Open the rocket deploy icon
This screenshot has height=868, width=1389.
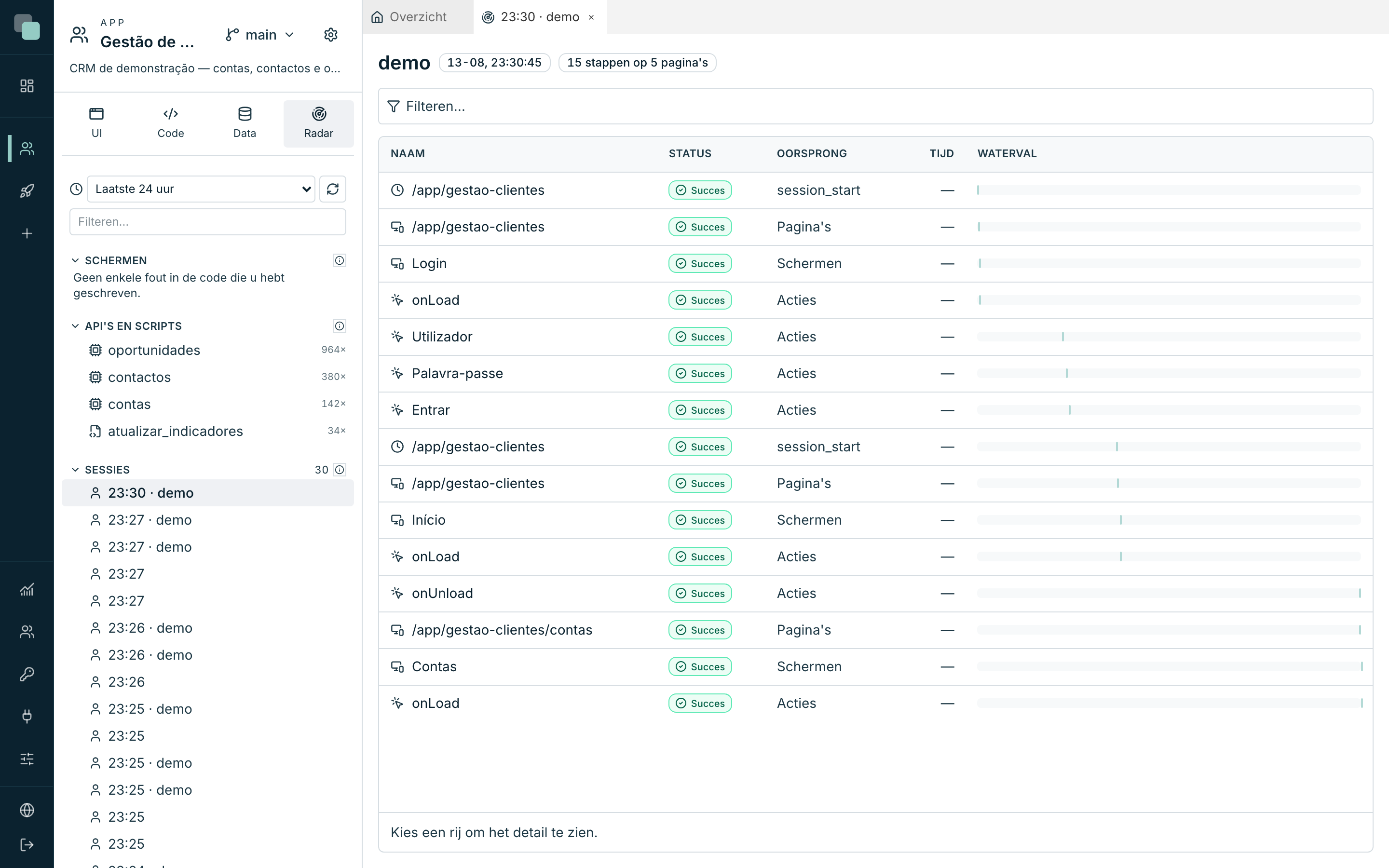coord(27,190)
